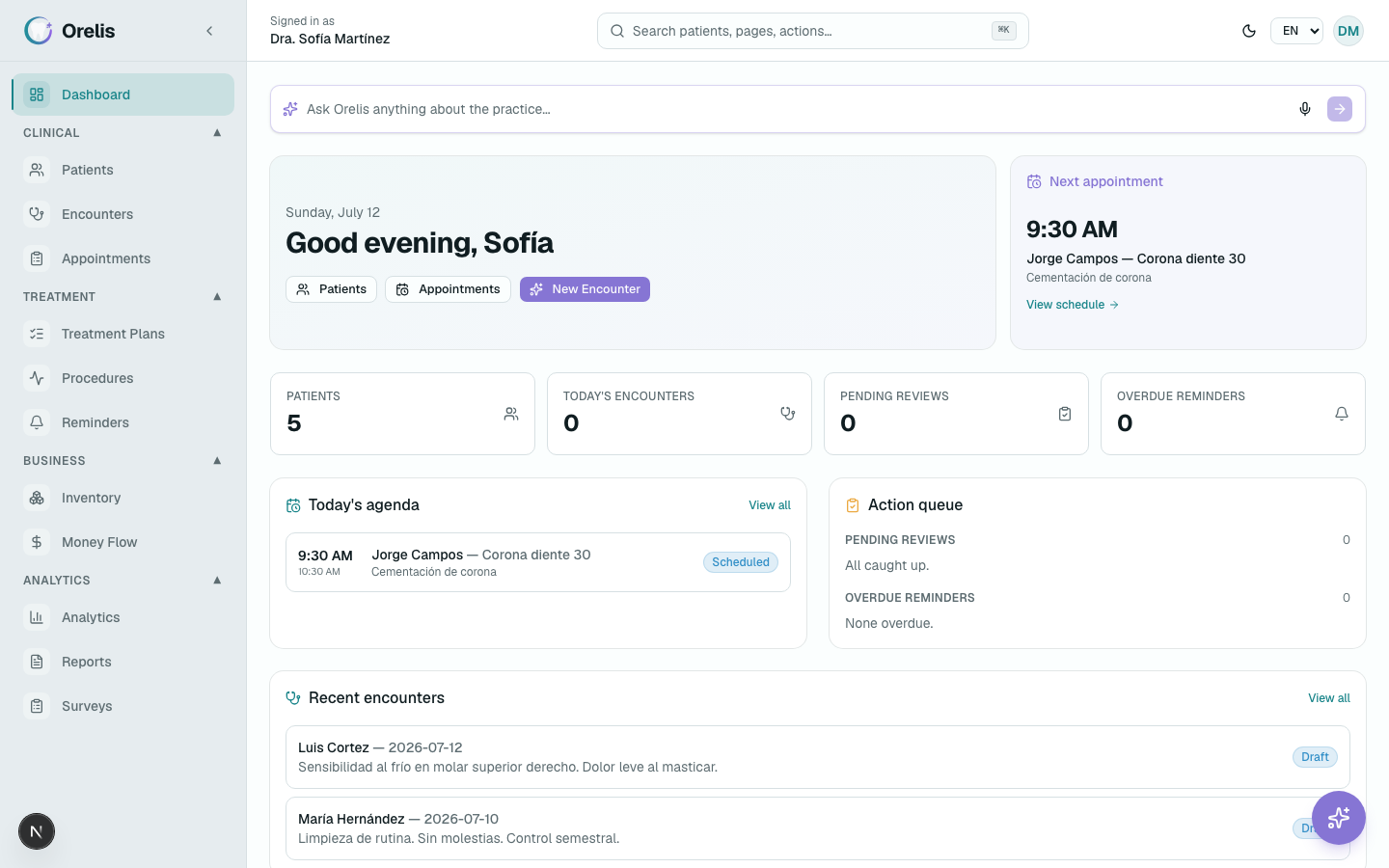Open the 9:30 AM Jorge Campos agenda entry
The image size is (1389, 868).
[538, 562]
